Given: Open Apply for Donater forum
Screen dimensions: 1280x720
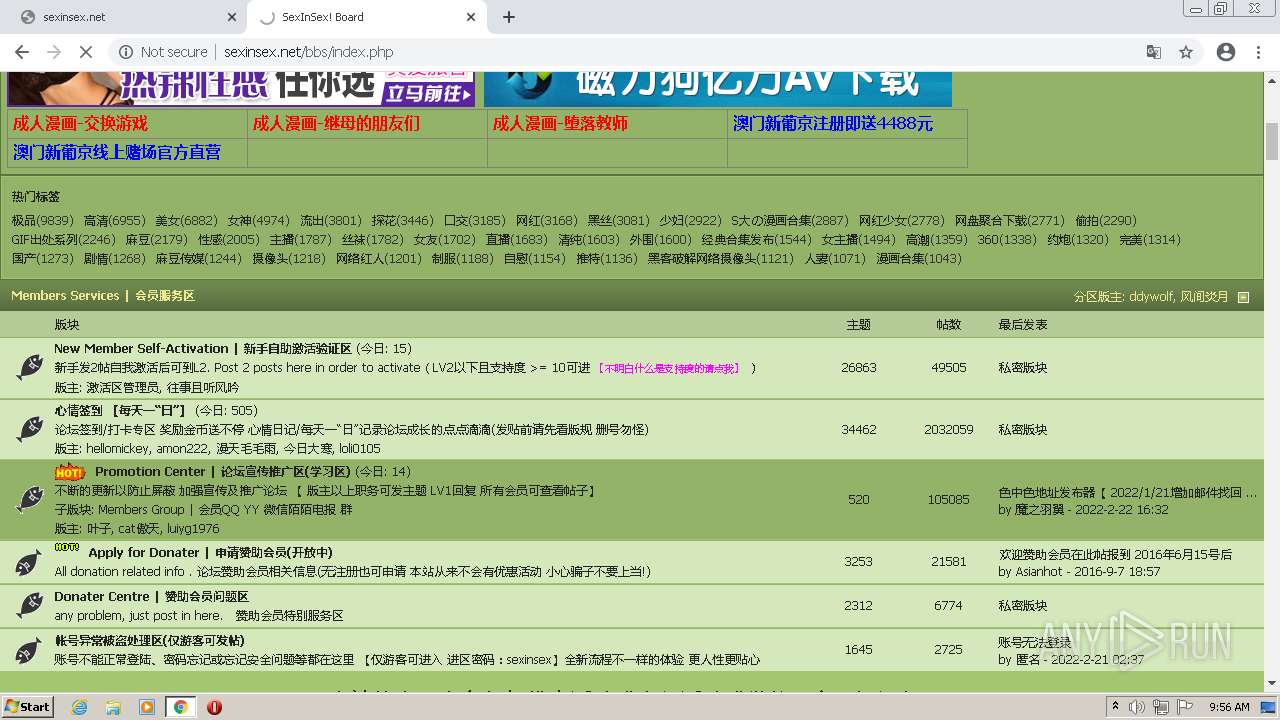Looking at the screenshot, I should click(210, 553).
